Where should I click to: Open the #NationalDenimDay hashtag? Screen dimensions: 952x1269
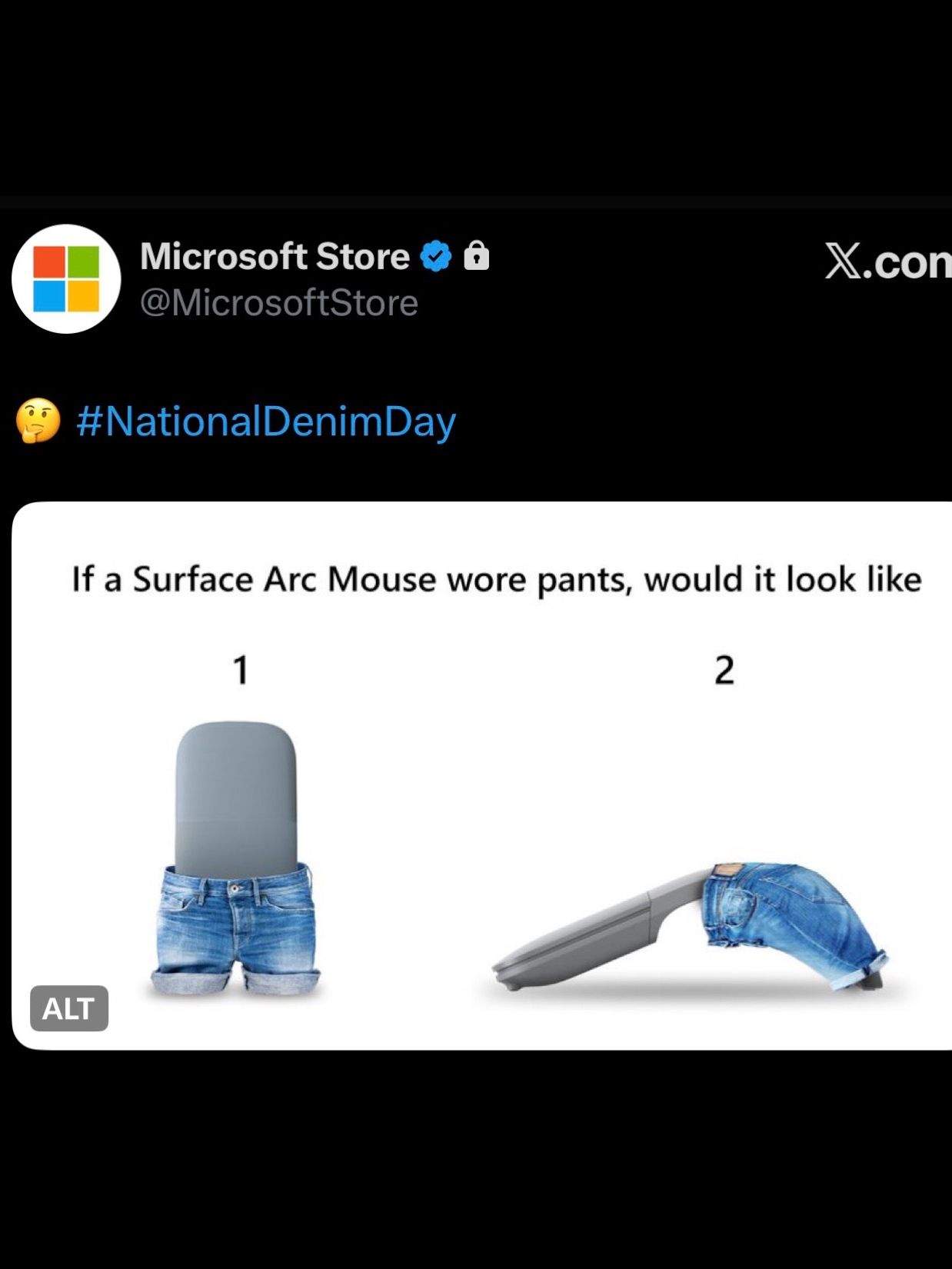point(266,421)
